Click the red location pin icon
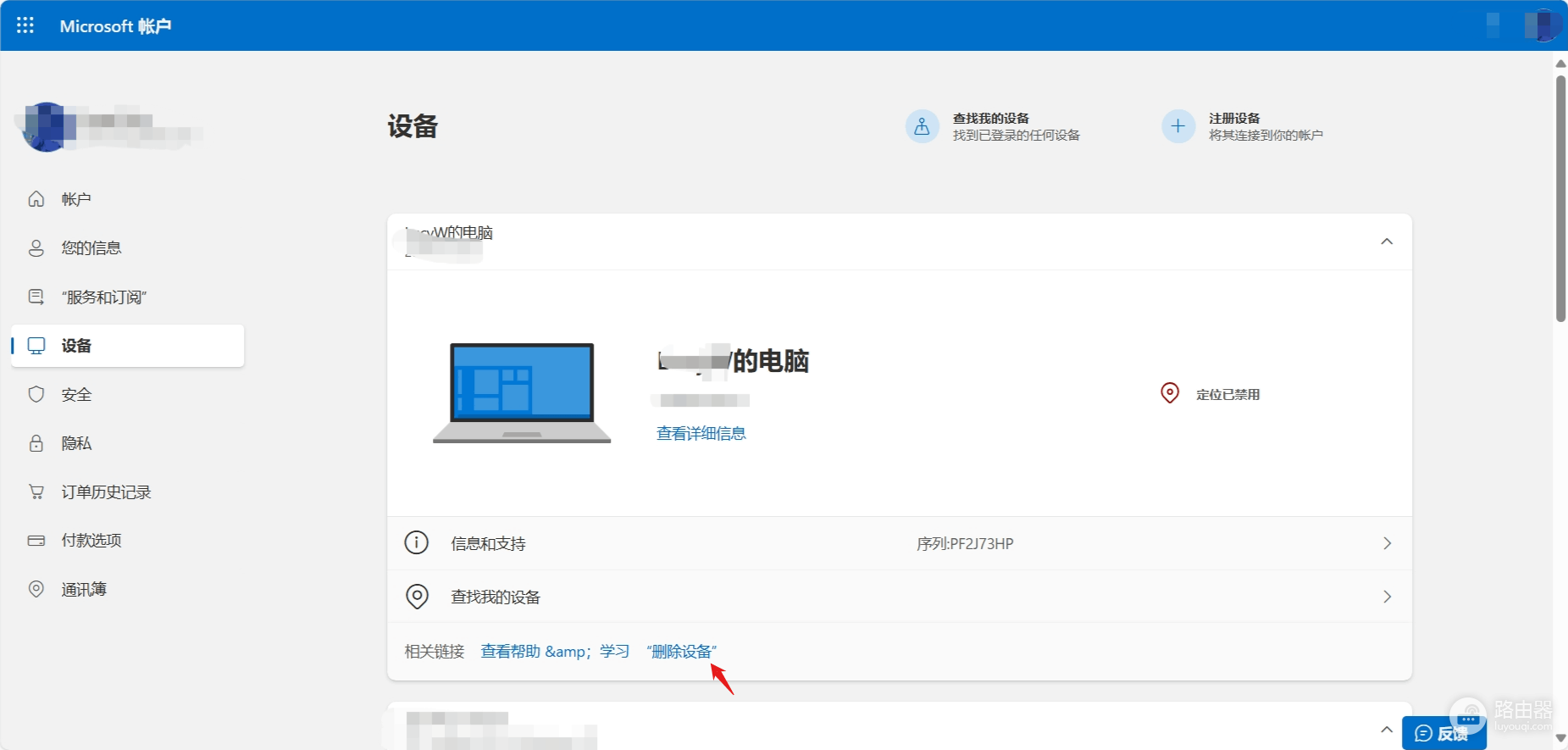 click(1170, 393)
